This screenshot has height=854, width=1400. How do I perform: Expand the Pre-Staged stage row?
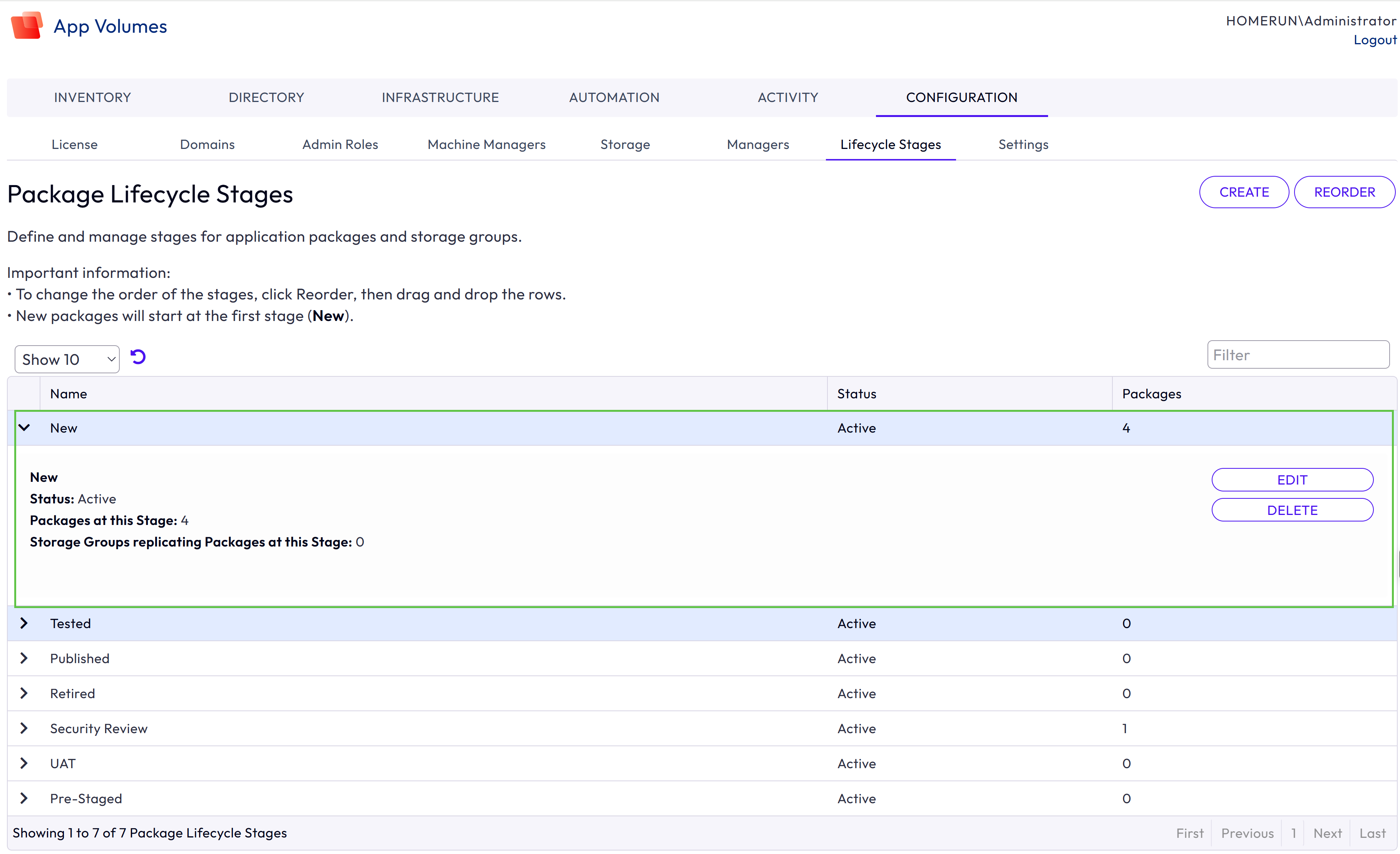point(24,798)
